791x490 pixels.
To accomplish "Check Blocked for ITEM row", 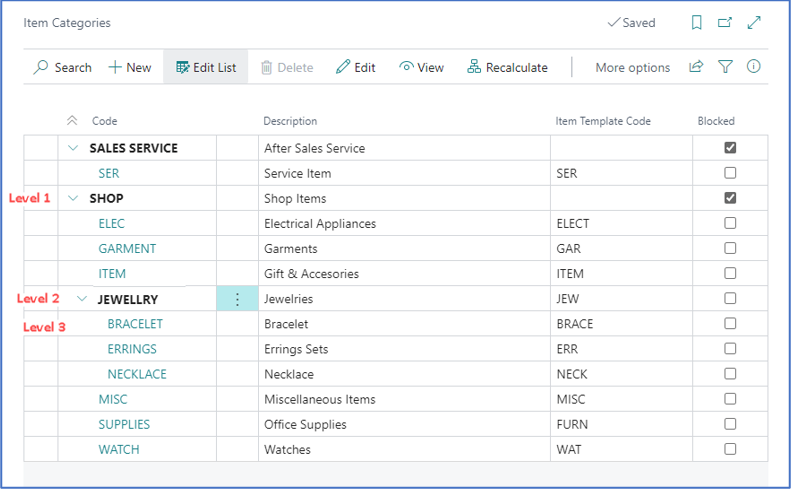I will 730,273.
